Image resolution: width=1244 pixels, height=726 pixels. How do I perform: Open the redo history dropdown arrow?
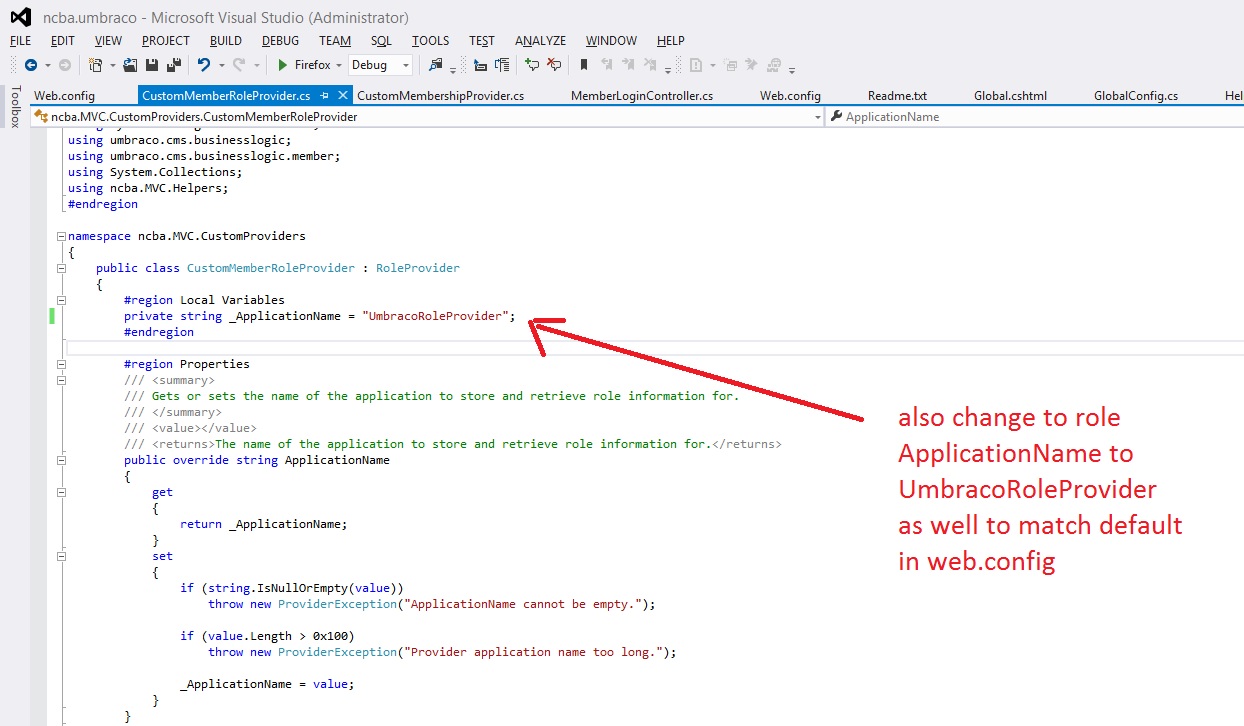pyautogui.click(x=257, y=66)
